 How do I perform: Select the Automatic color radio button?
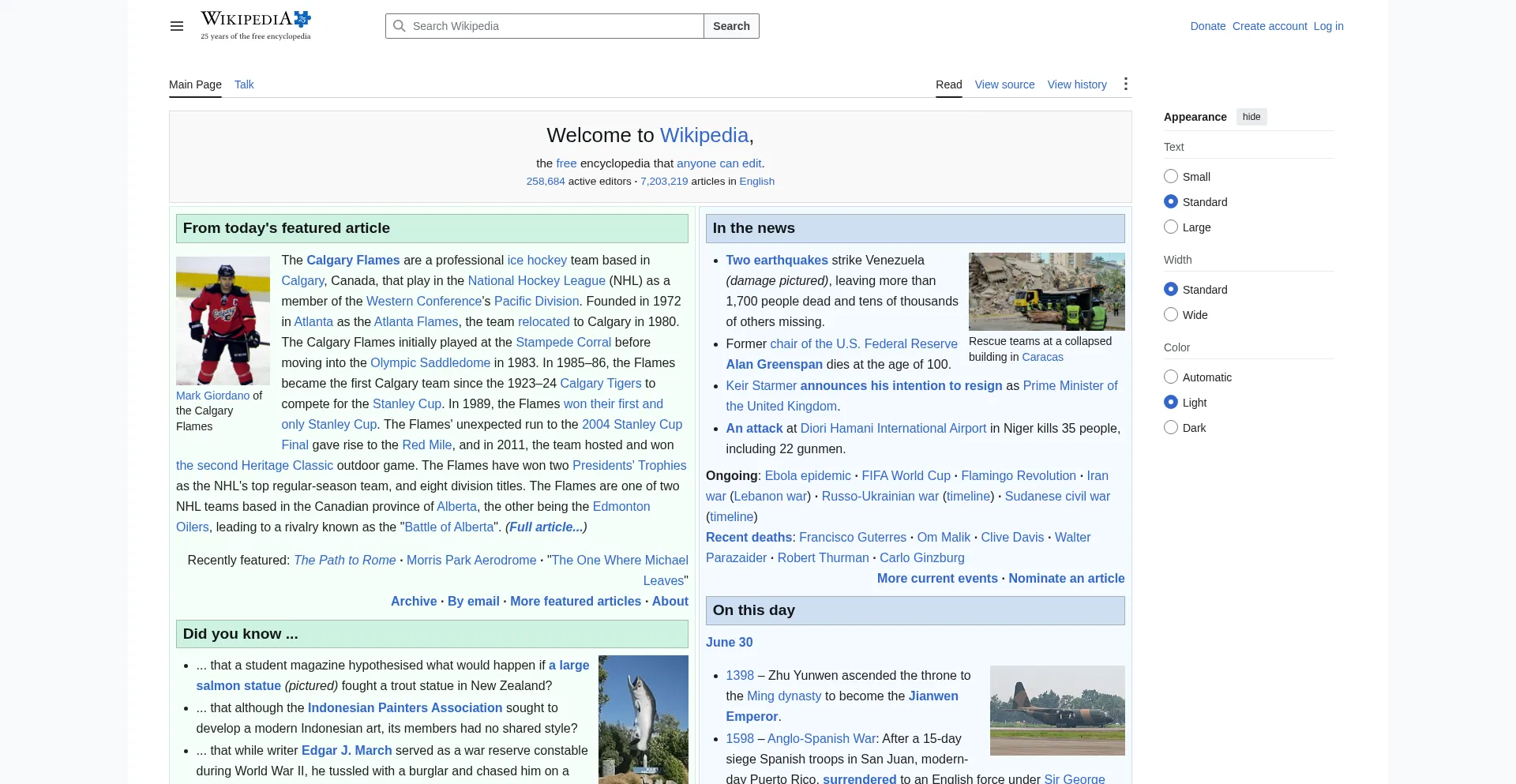[x=1171, y=377]
